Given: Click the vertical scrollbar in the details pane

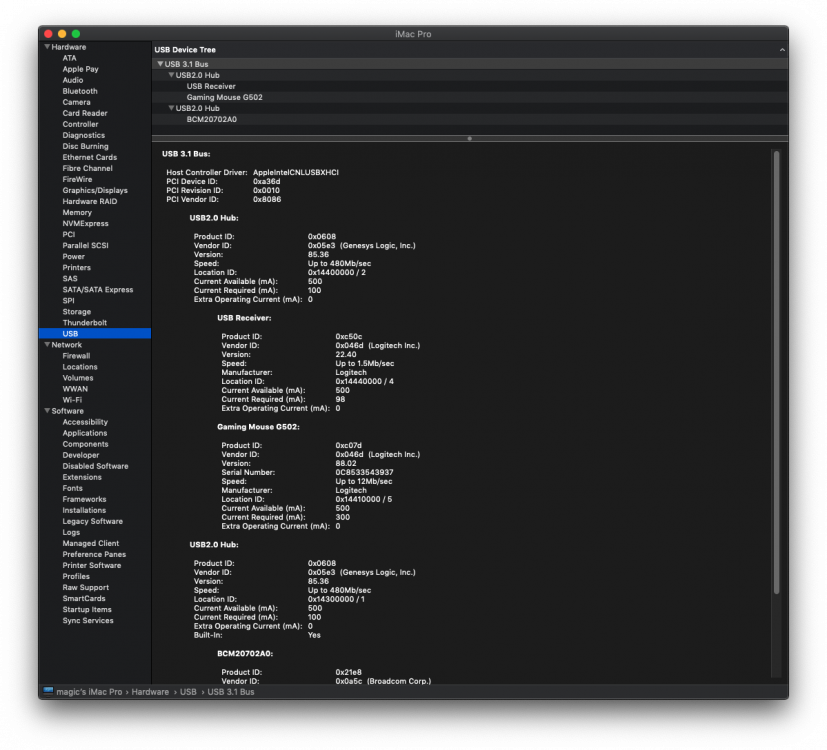Looking at the screenshot, I should click(x=776, y=372).
